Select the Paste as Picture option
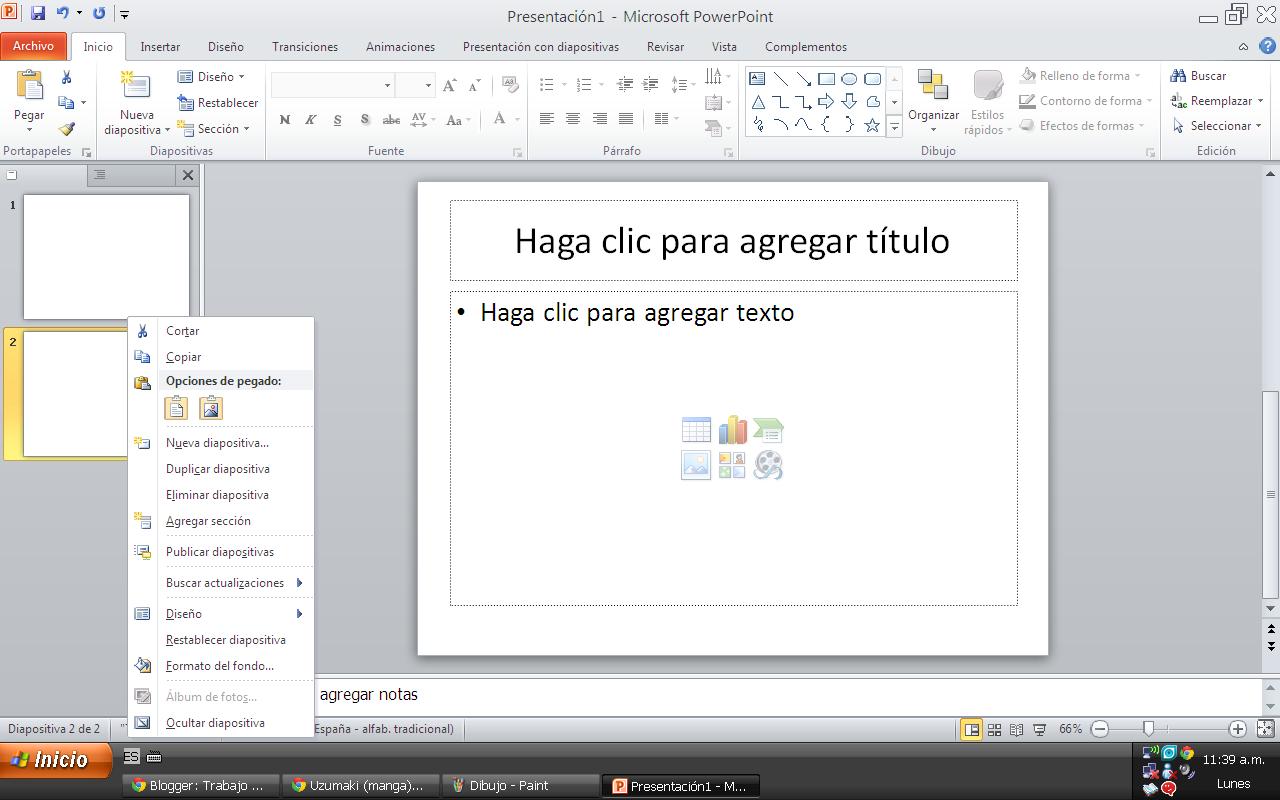The height and width of the screenshot is (800, 1280). click(210, 407)
